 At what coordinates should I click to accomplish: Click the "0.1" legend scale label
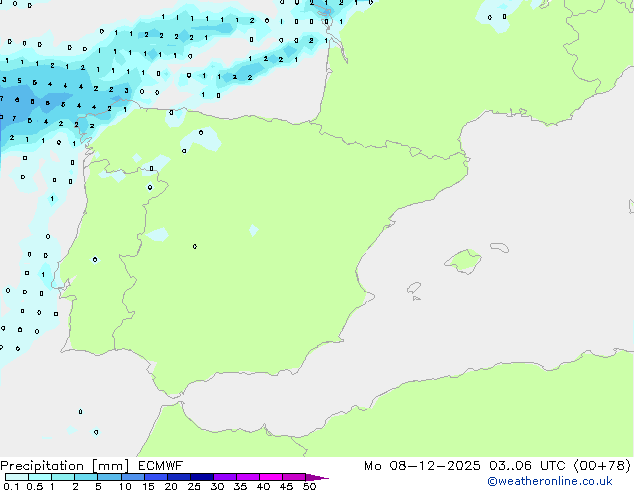click(11, 486)
